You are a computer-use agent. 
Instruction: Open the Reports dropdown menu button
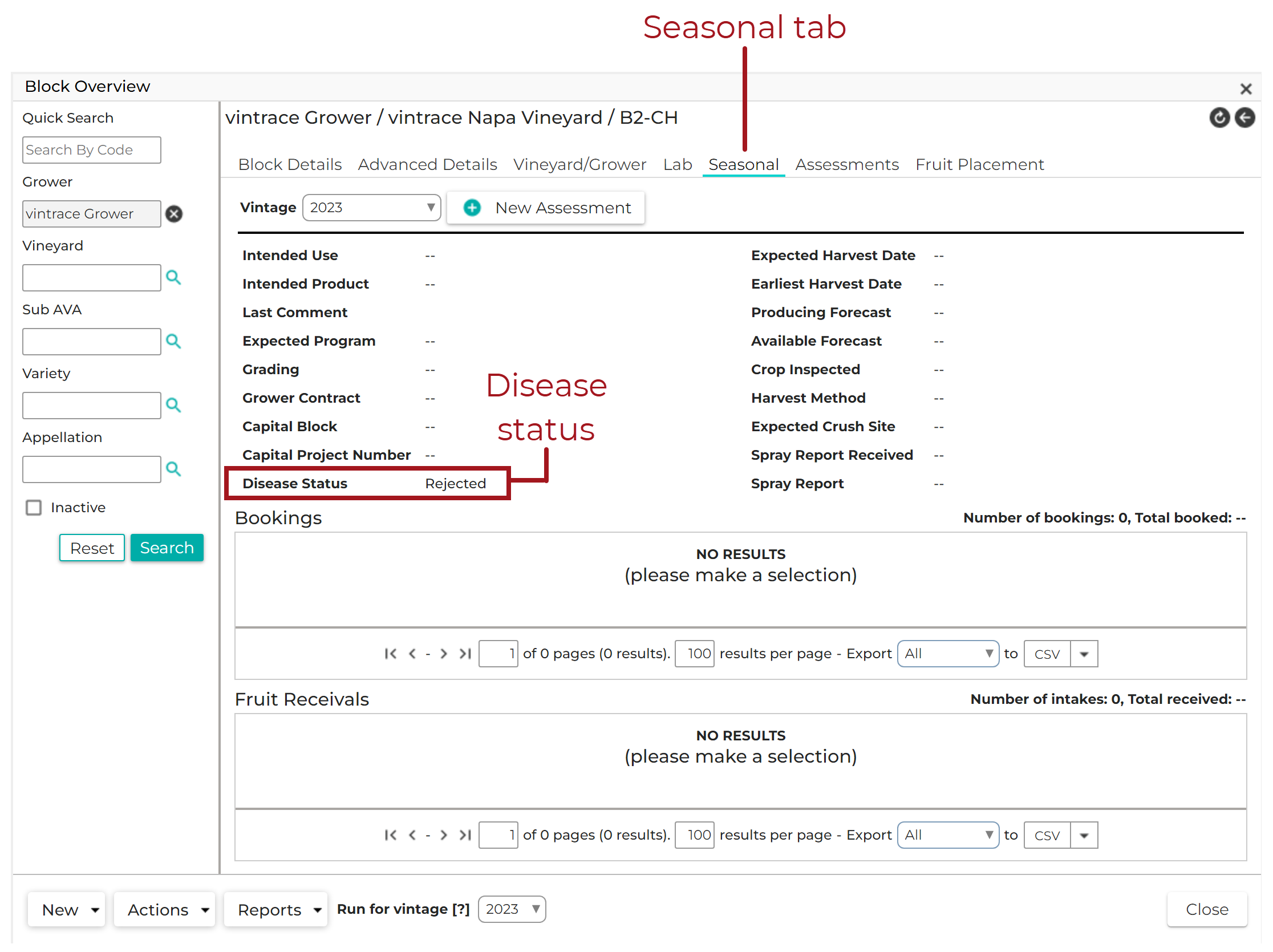[x=275, y=910]
